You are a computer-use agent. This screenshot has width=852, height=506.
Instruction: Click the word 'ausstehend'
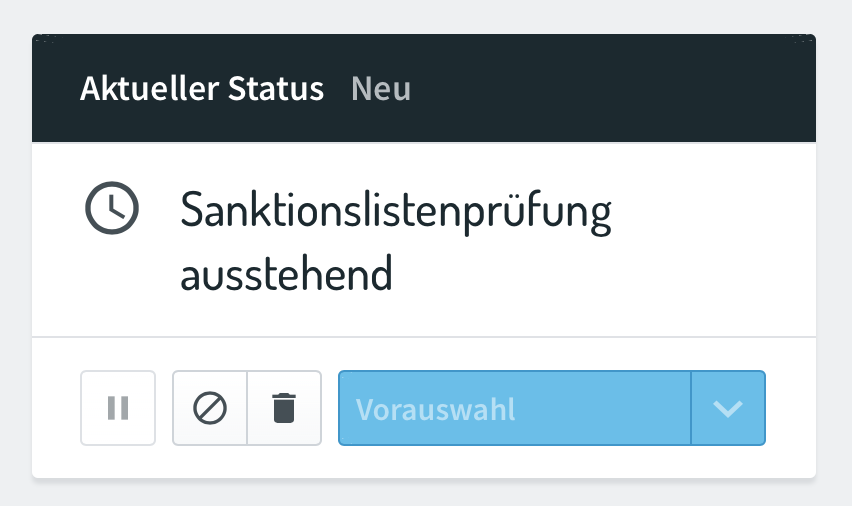click(x=286, y=274)
